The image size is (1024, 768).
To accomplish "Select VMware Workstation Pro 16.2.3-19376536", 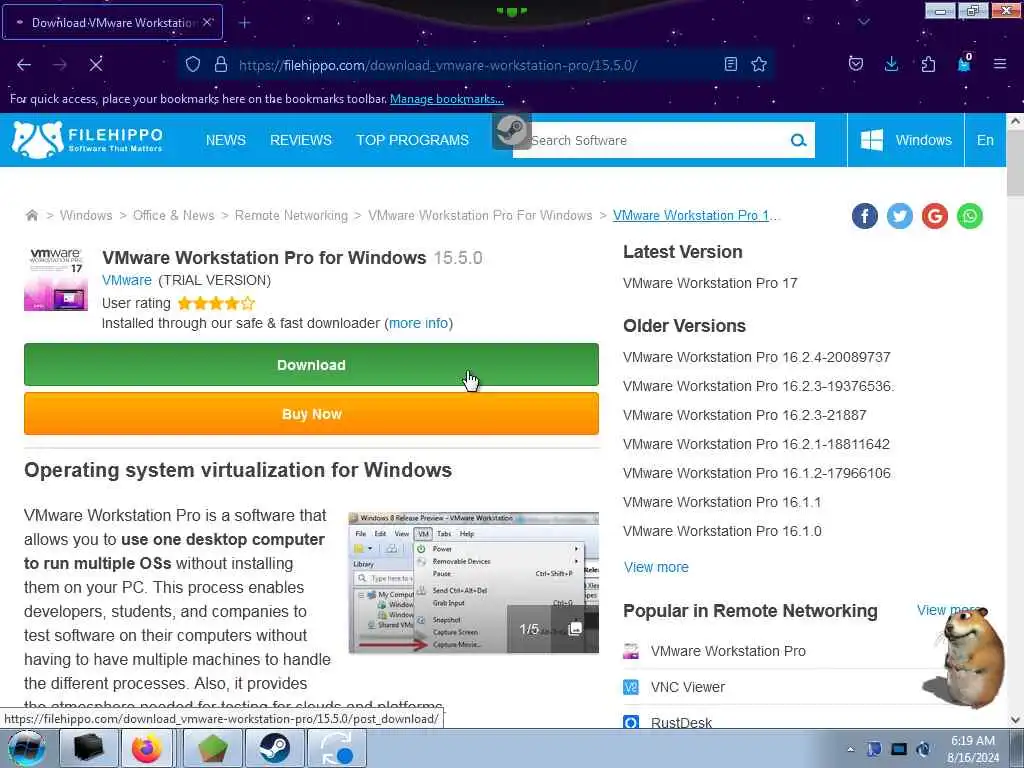I will (x=758, y=386).
